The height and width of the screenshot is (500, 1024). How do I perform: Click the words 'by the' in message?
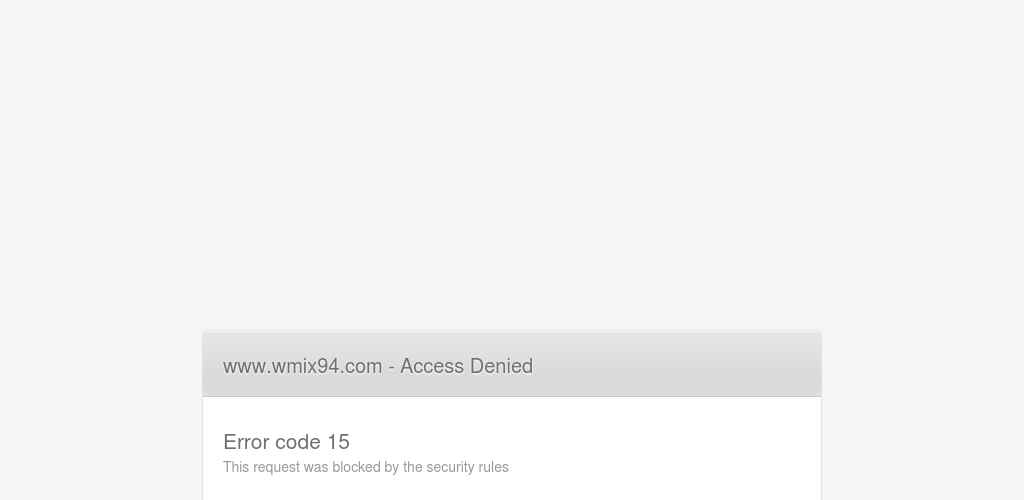404,467
